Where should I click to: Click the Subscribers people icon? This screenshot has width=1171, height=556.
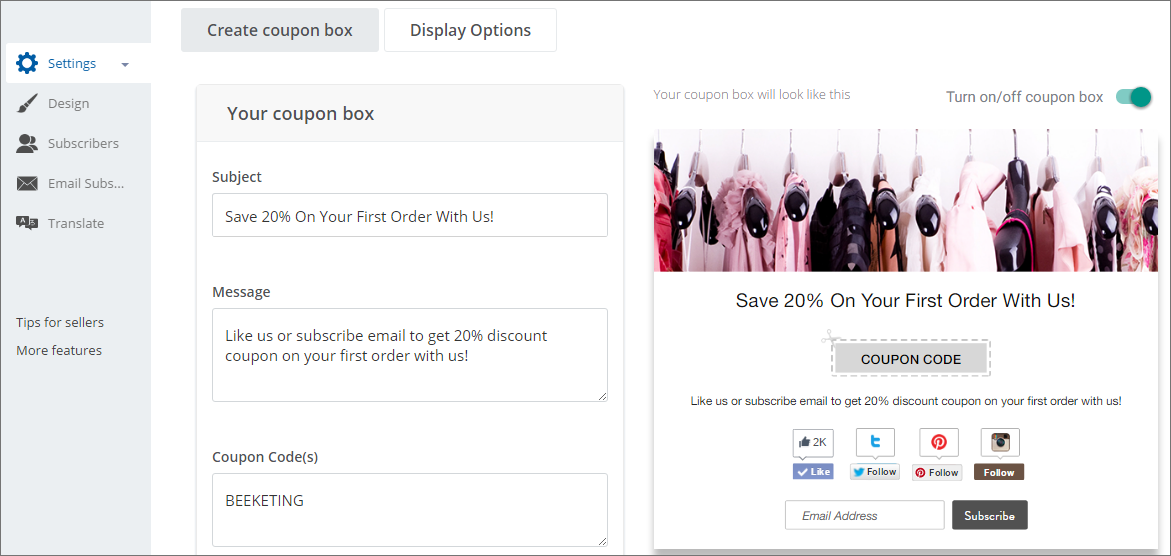27,143
